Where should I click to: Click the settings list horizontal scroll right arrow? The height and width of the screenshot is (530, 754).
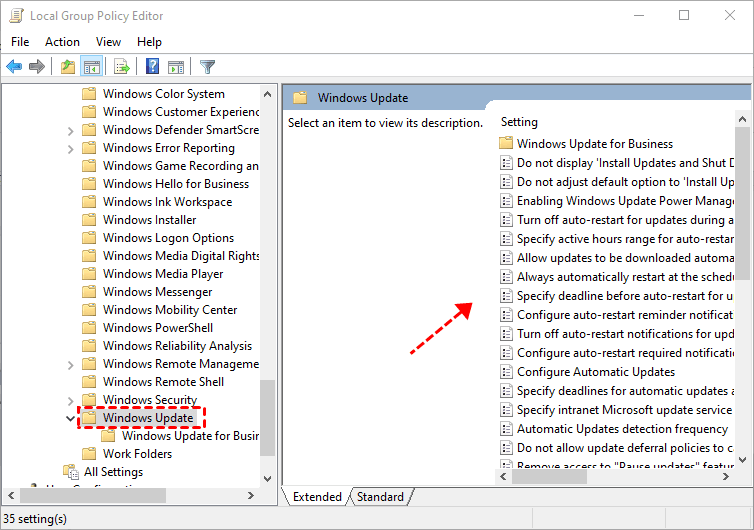726,477
